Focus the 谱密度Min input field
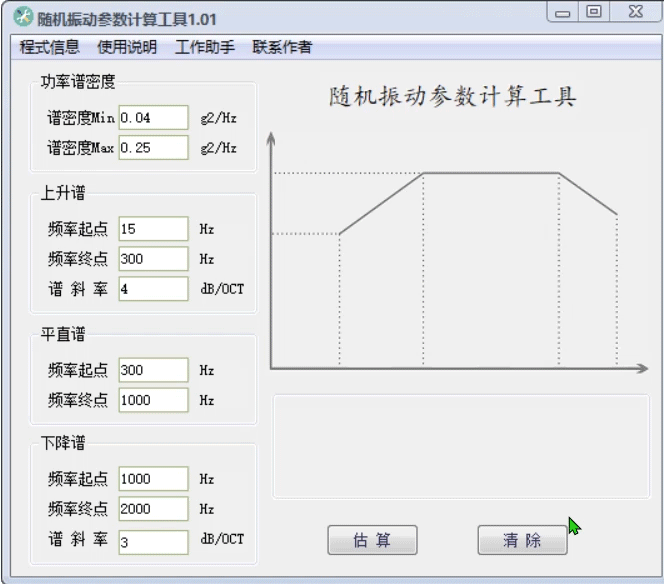Viewport: 664px width, 584px height. [x=153, y=117]
